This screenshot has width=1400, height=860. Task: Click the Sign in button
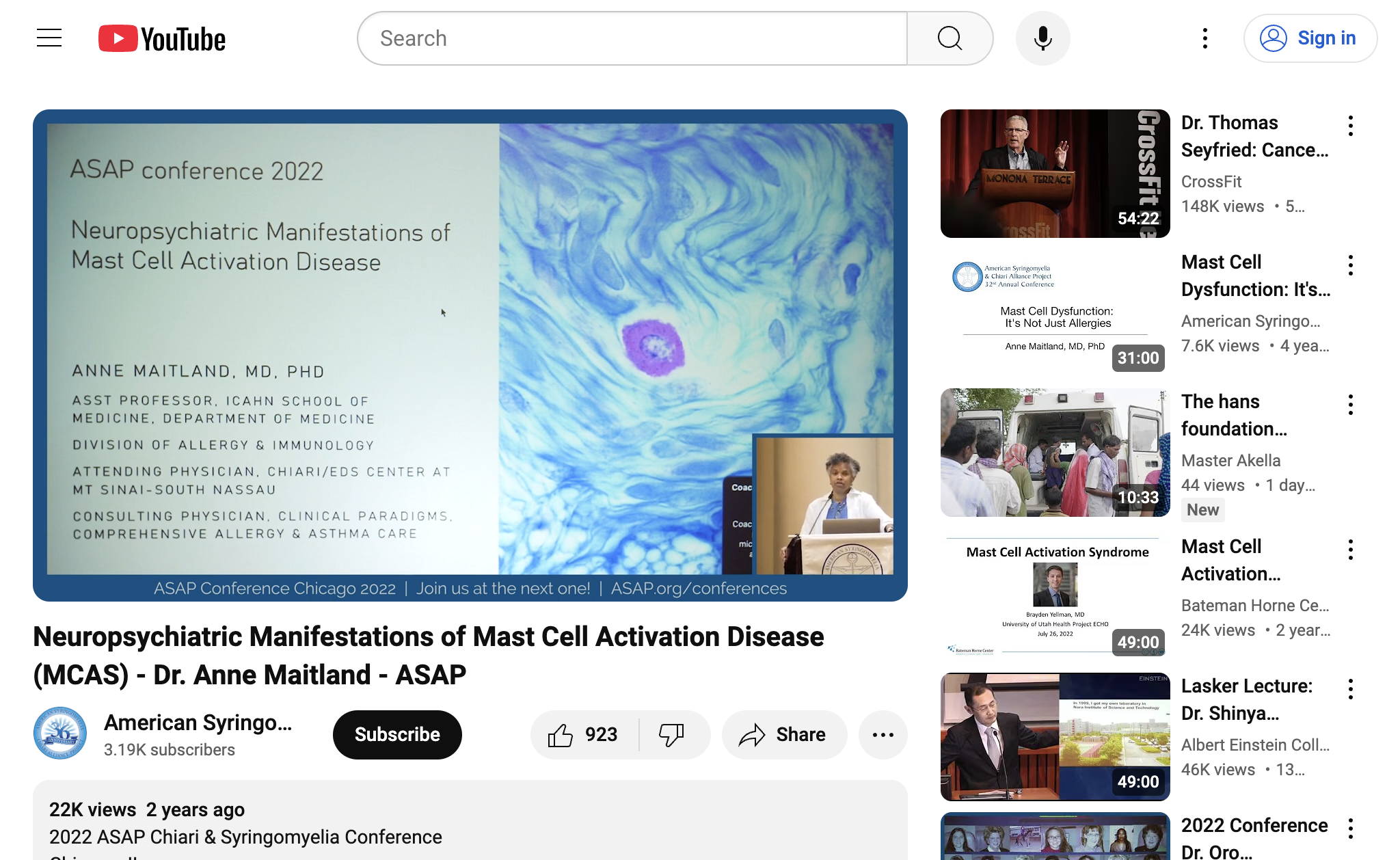[x=1310, y=38]
